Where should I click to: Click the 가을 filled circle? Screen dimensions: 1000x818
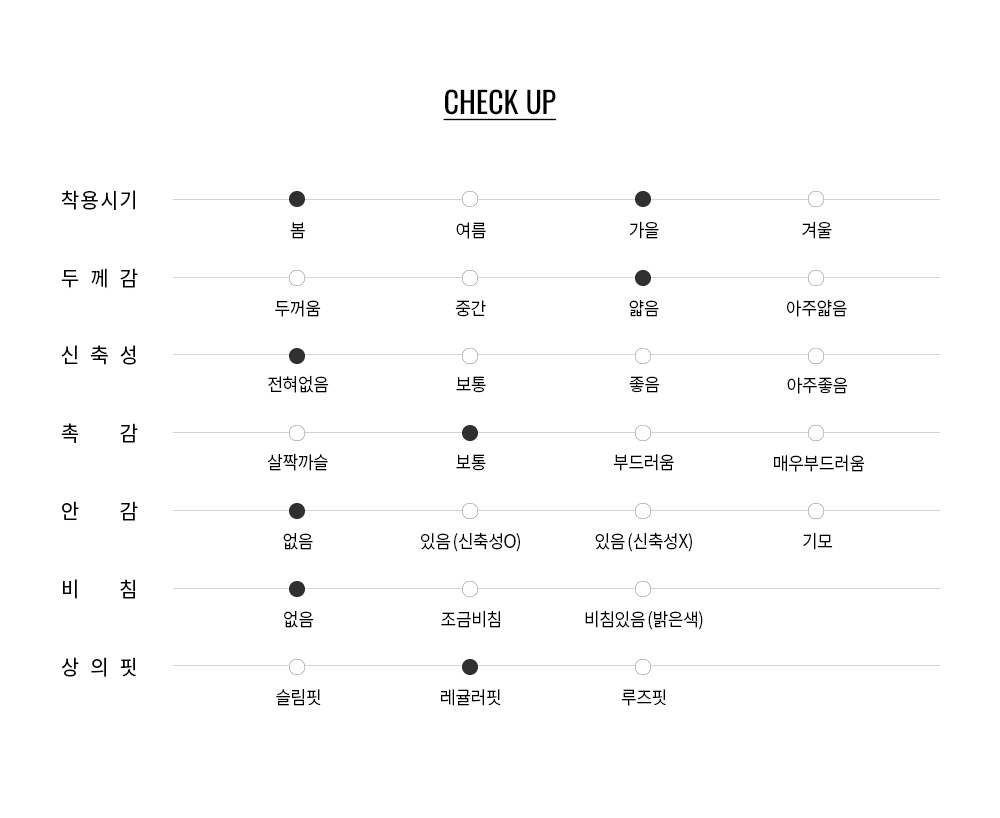click(x=643, y=199)
